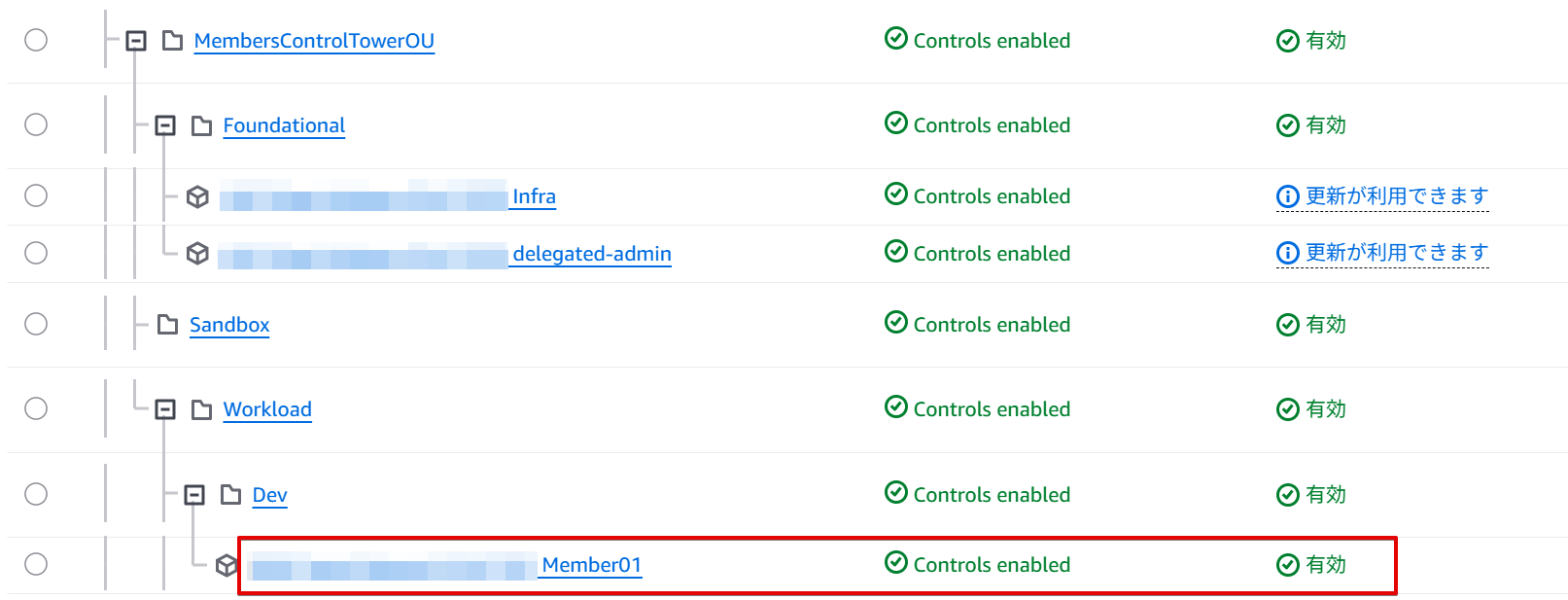Collapse the MembersControlTowerOU tree node
Image resolution: width=1568 pixels, height=600 pixels.
pyautogui.click(x=136, y=41)
